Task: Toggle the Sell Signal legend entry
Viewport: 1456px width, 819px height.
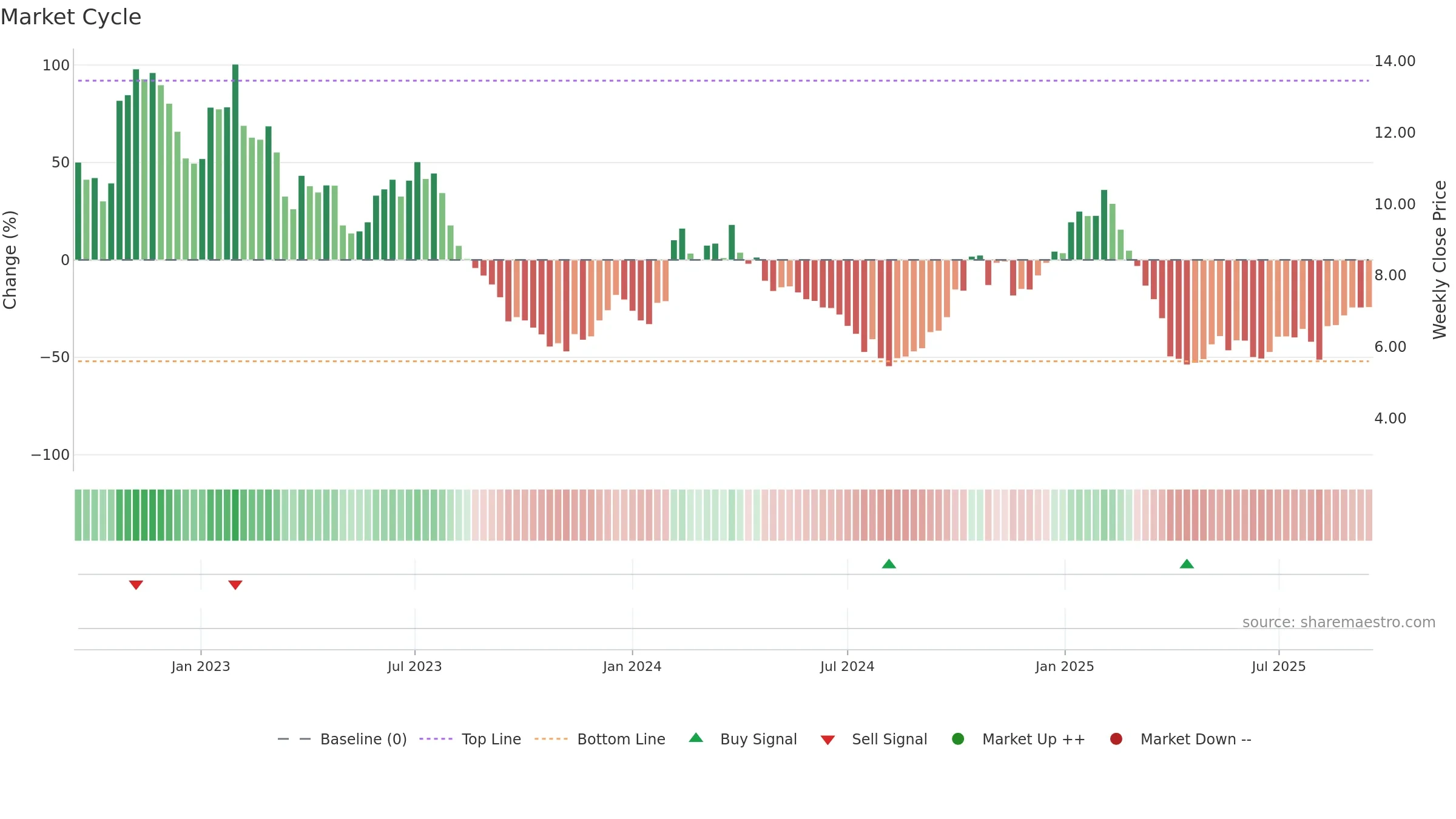Action: (874, 739)
